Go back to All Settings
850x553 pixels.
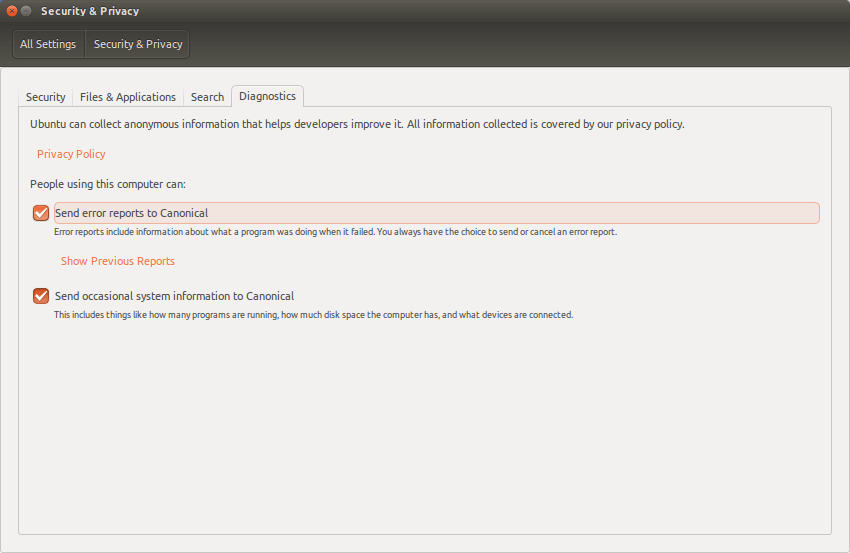48,44
